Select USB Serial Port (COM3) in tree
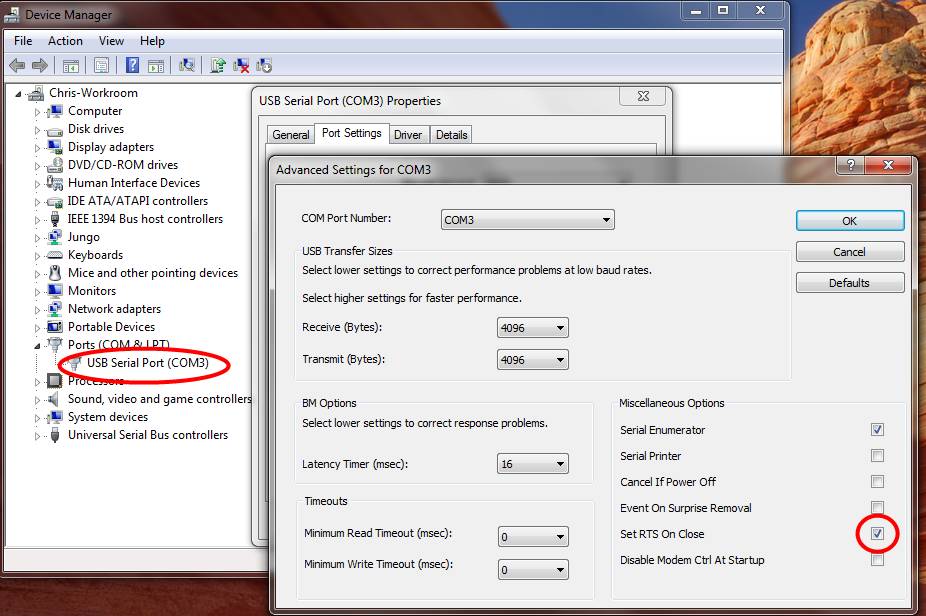The width and height of the screenshot is (926, 616). [147, 363]
